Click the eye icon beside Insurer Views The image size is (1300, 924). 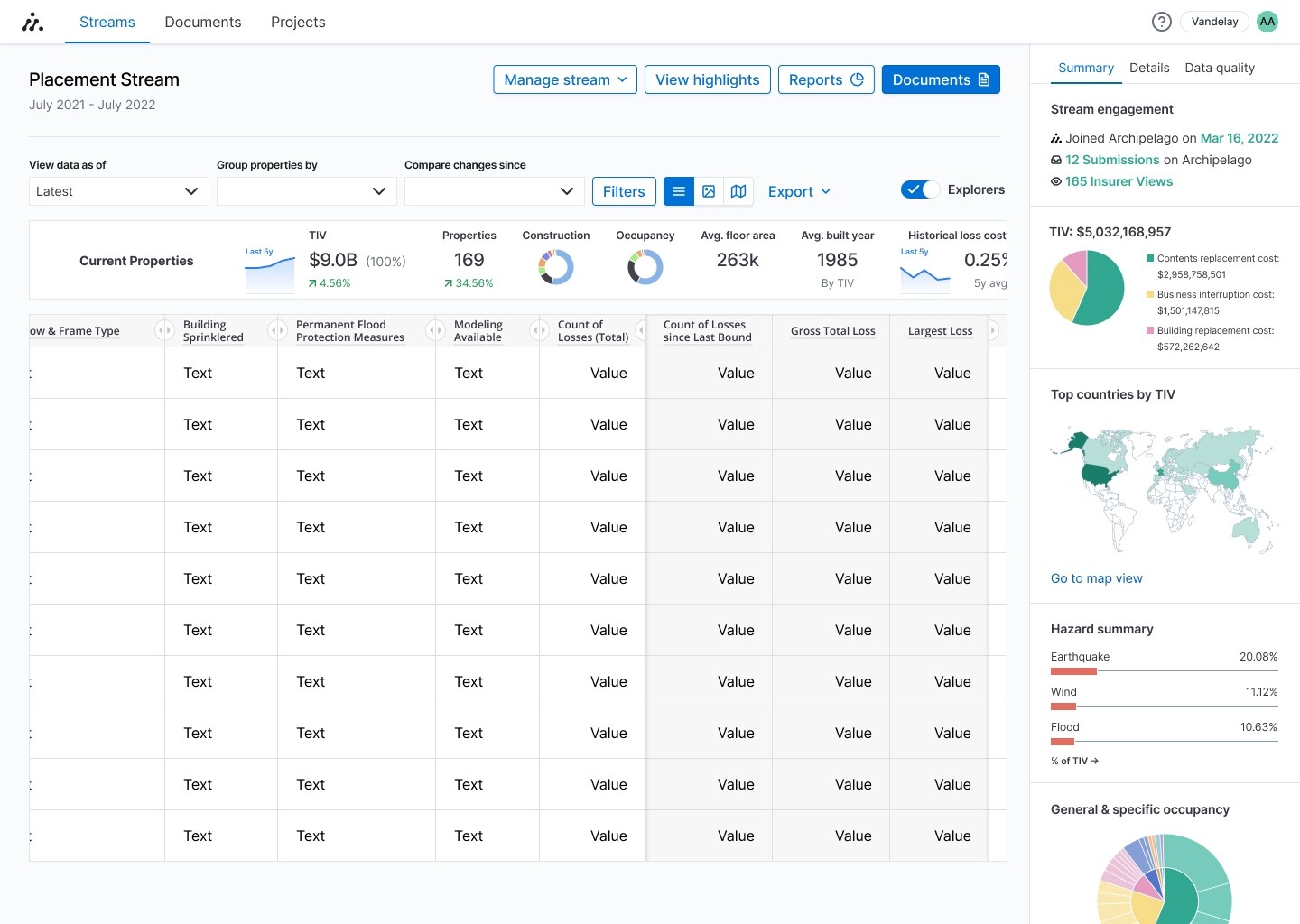(1056, 181)
